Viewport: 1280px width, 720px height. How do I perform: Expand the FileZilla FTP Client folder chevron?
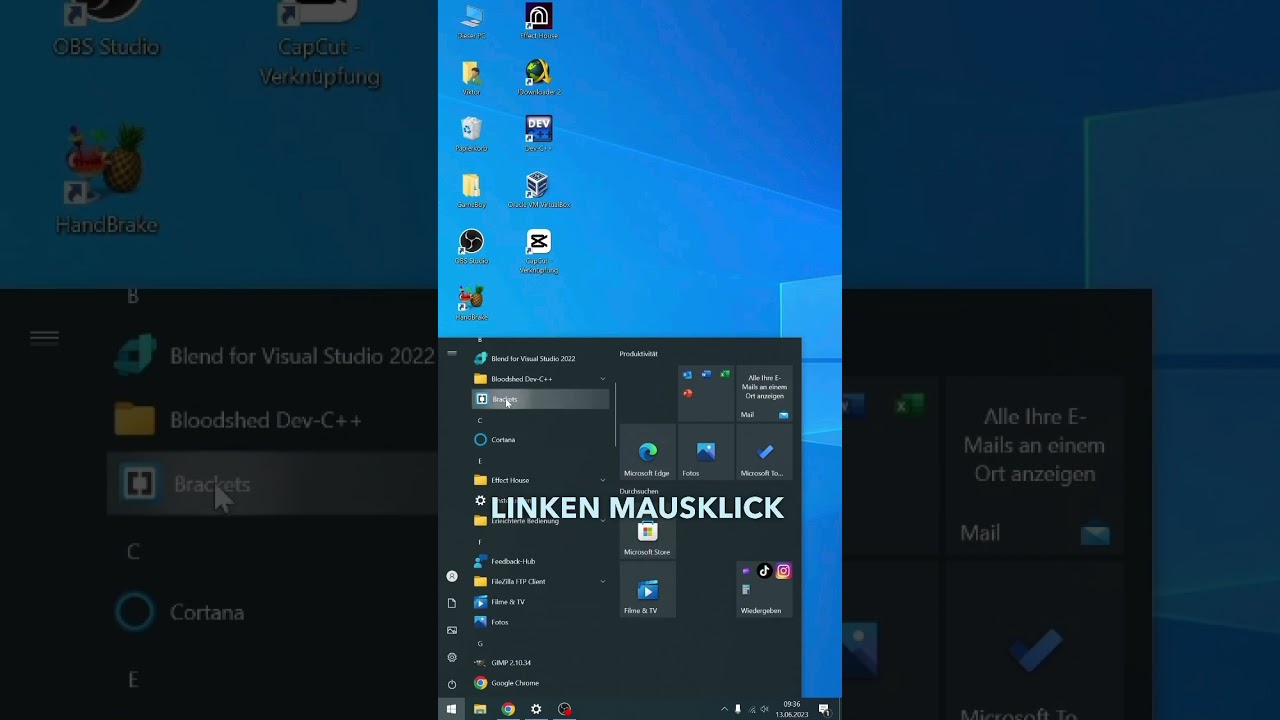[602, 581]
